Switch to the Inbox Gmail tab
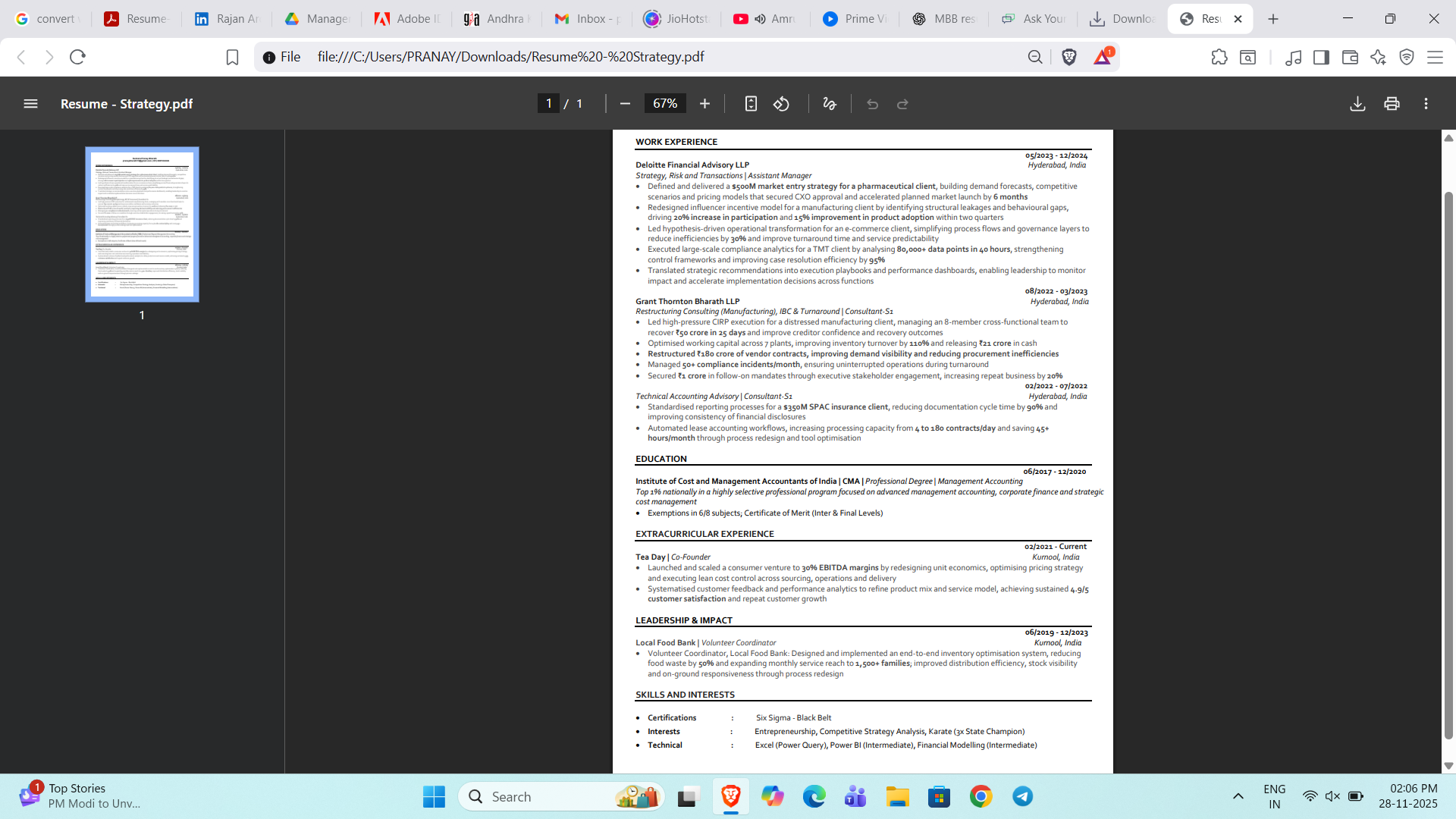This screenshot has width=1456, height=819. pyautogui.click(x=588, y=19)
